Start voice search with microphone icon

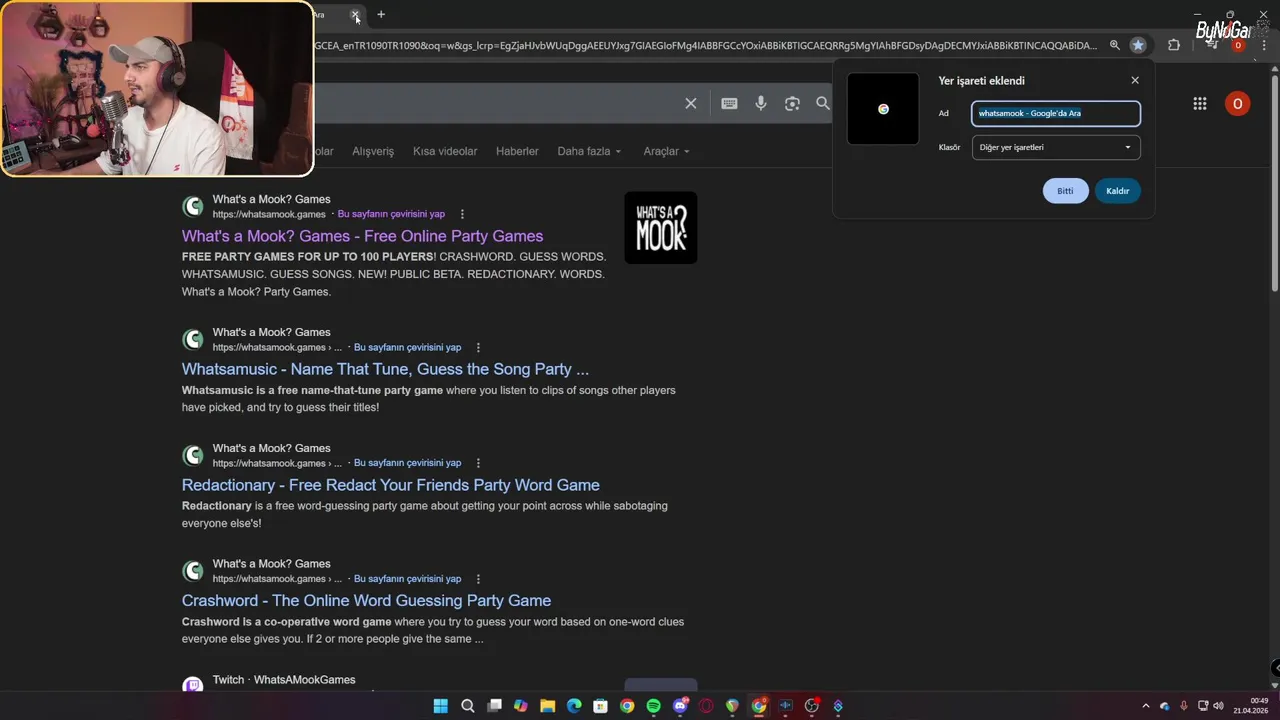pos(761,103)
